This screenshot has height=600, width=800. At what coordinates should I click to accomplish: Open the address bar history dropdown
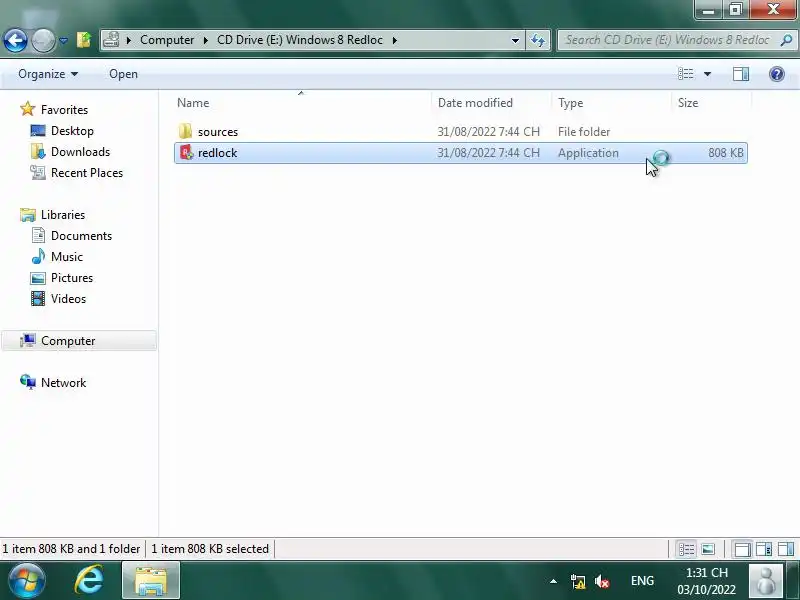(515, 40)
